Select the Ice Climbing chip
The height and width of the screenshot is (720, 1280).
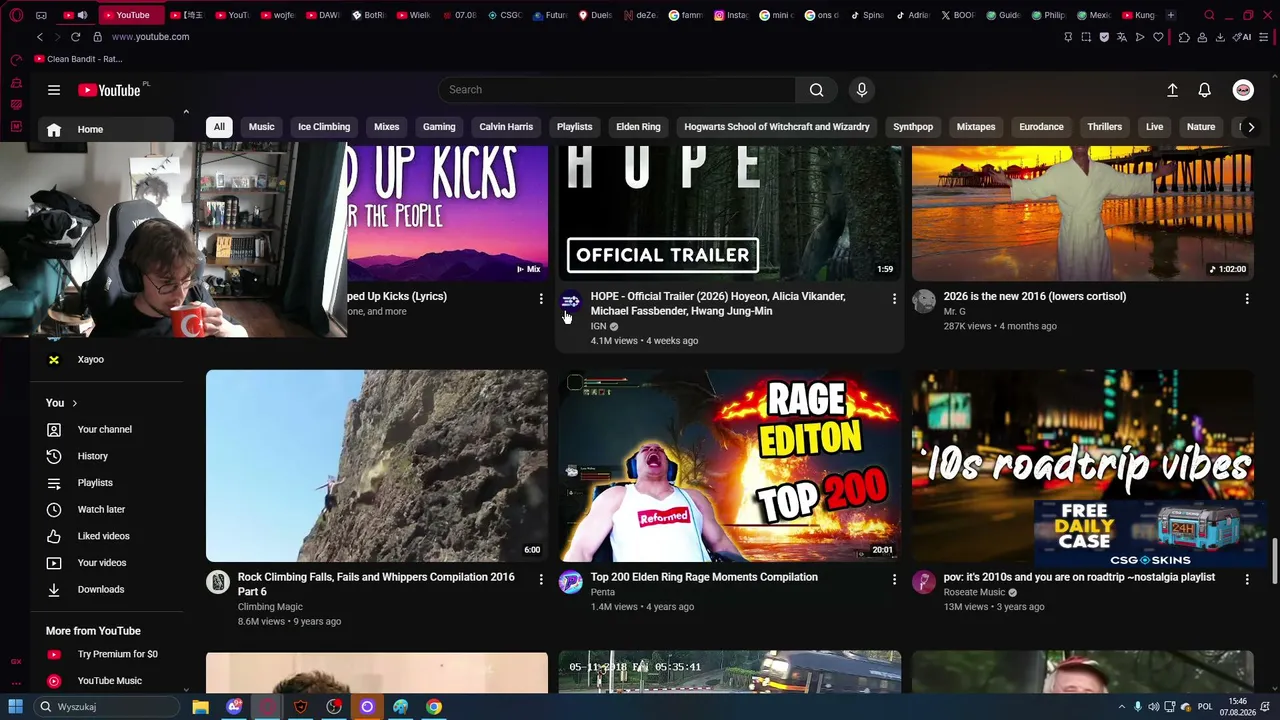tap(324, 127)
